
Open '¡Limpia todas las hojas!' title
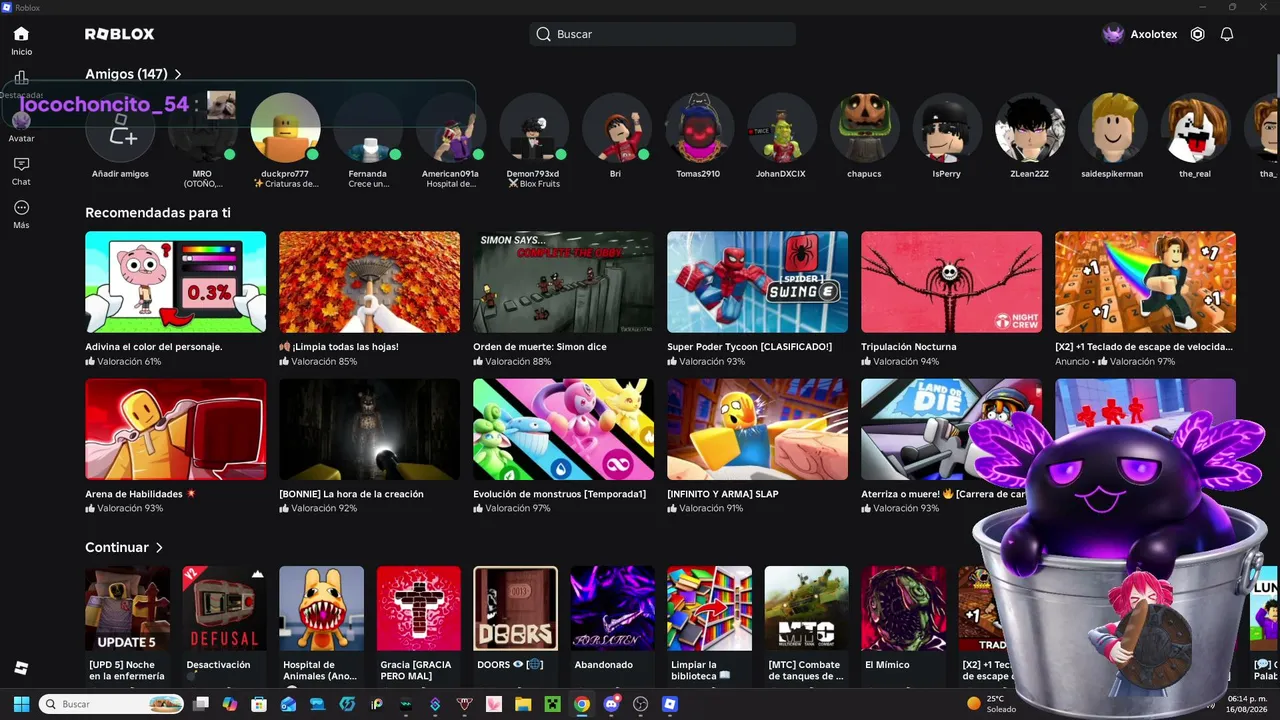[339, 347]
